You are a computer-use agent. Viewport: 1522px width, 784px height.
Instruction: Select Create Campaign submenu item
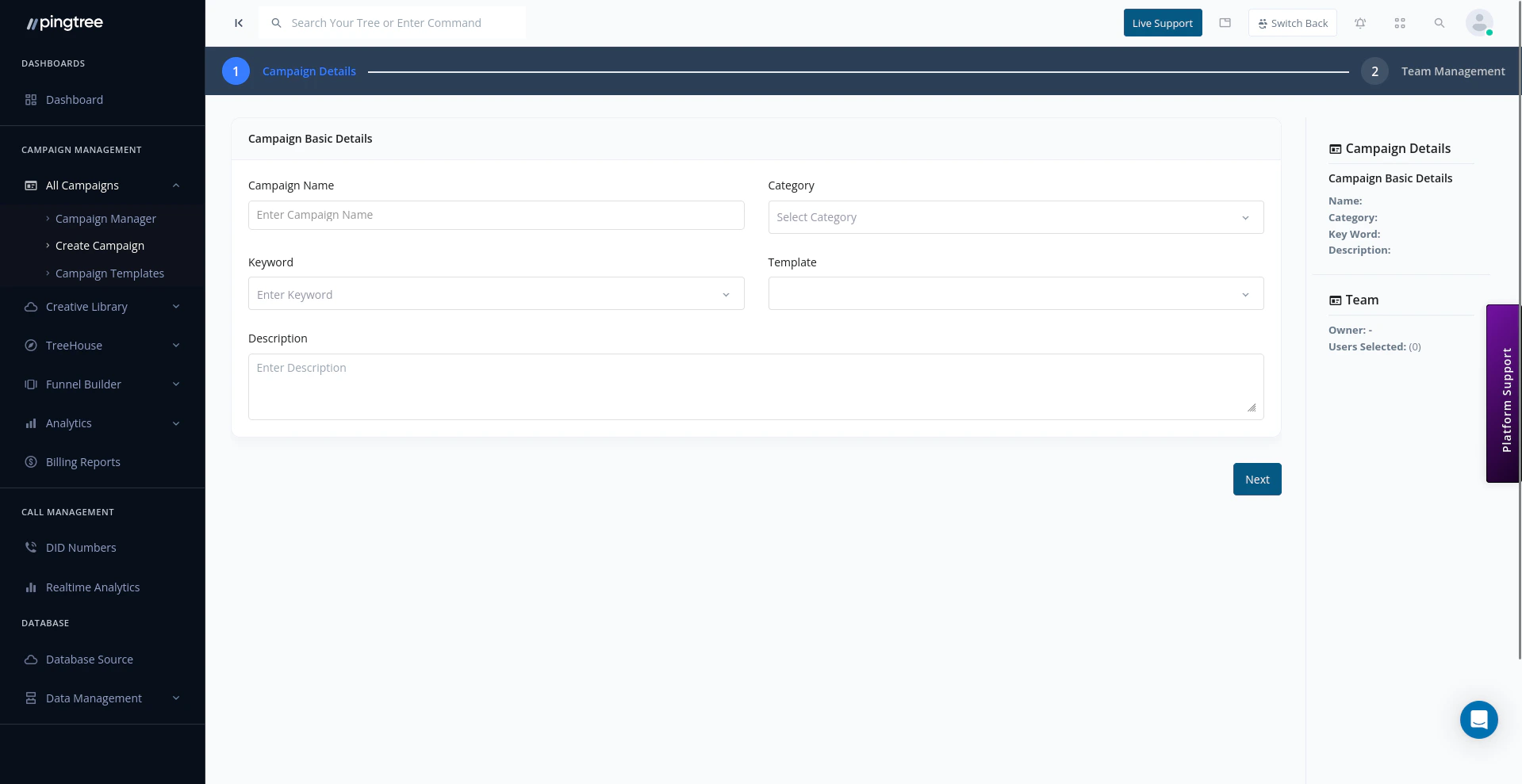100,246
